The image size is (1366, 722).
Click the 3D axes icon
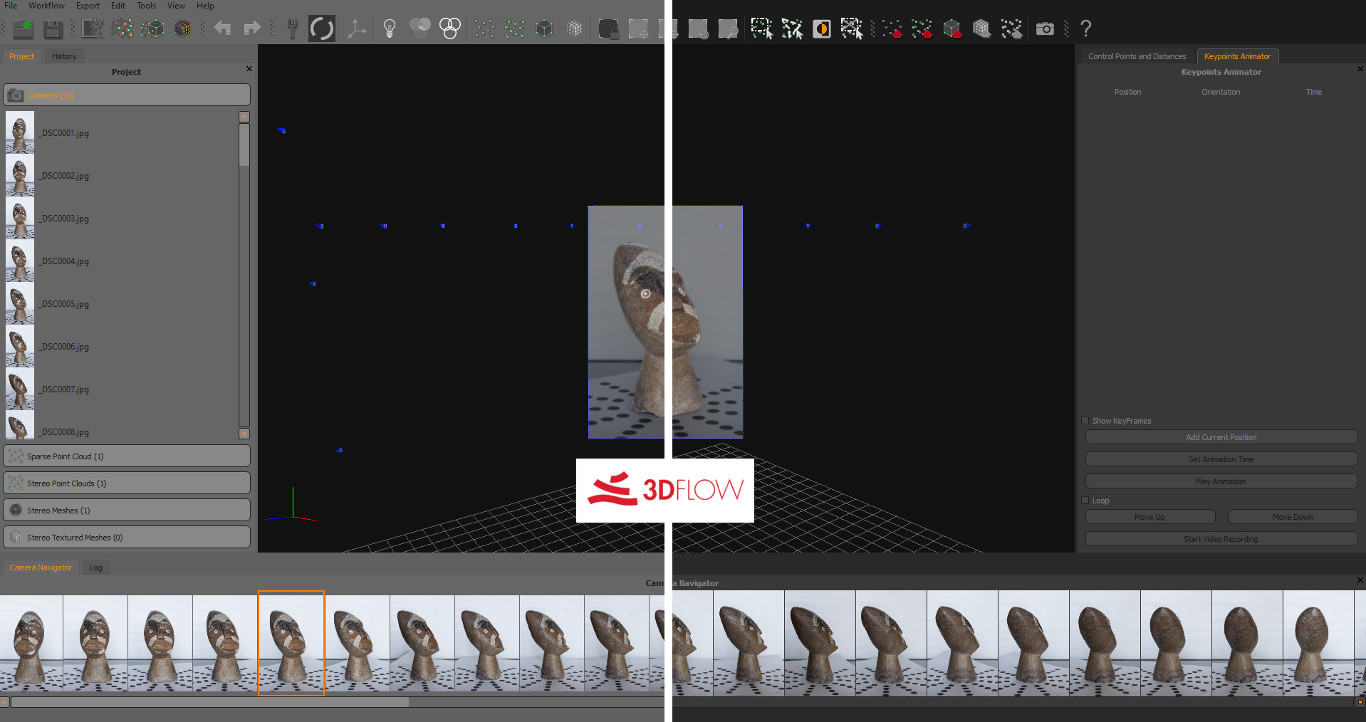357,29
